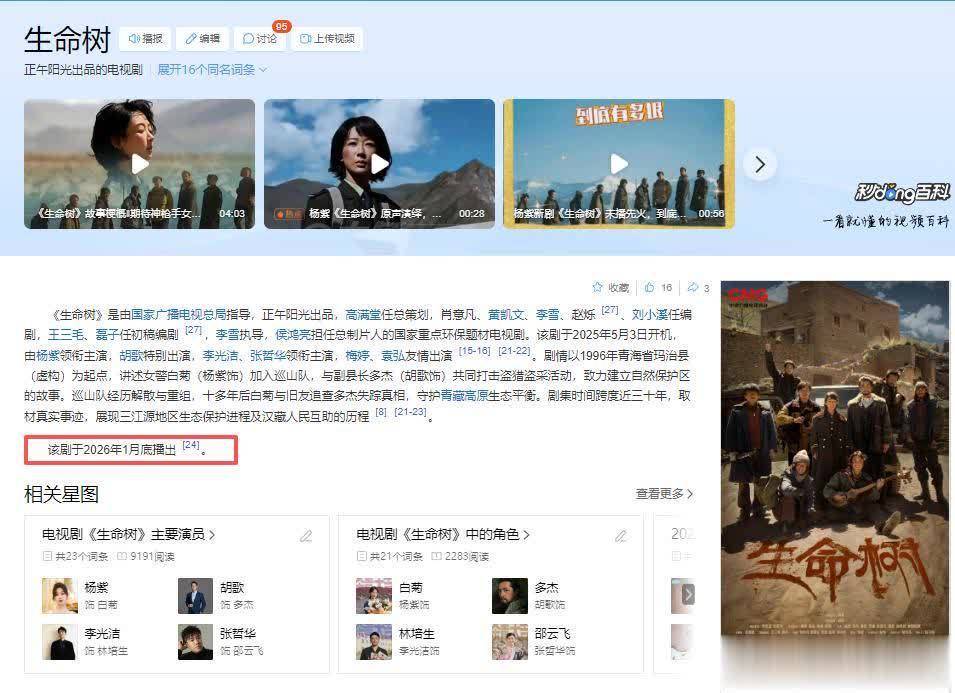Click the 播报 audio broadcast icon button

pyautogui.click(x=145, y=39)
